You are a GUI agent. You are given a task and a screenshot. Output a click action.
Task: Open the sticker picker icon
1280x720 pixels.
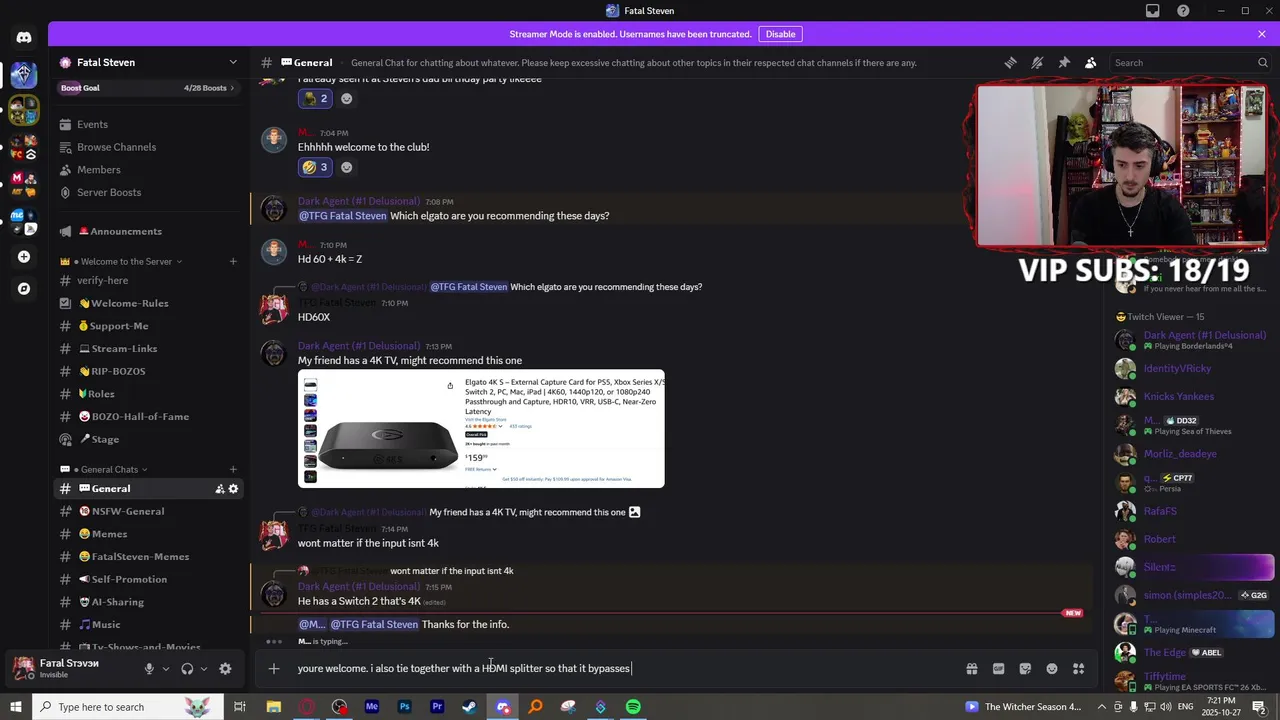pos(1025,669)
